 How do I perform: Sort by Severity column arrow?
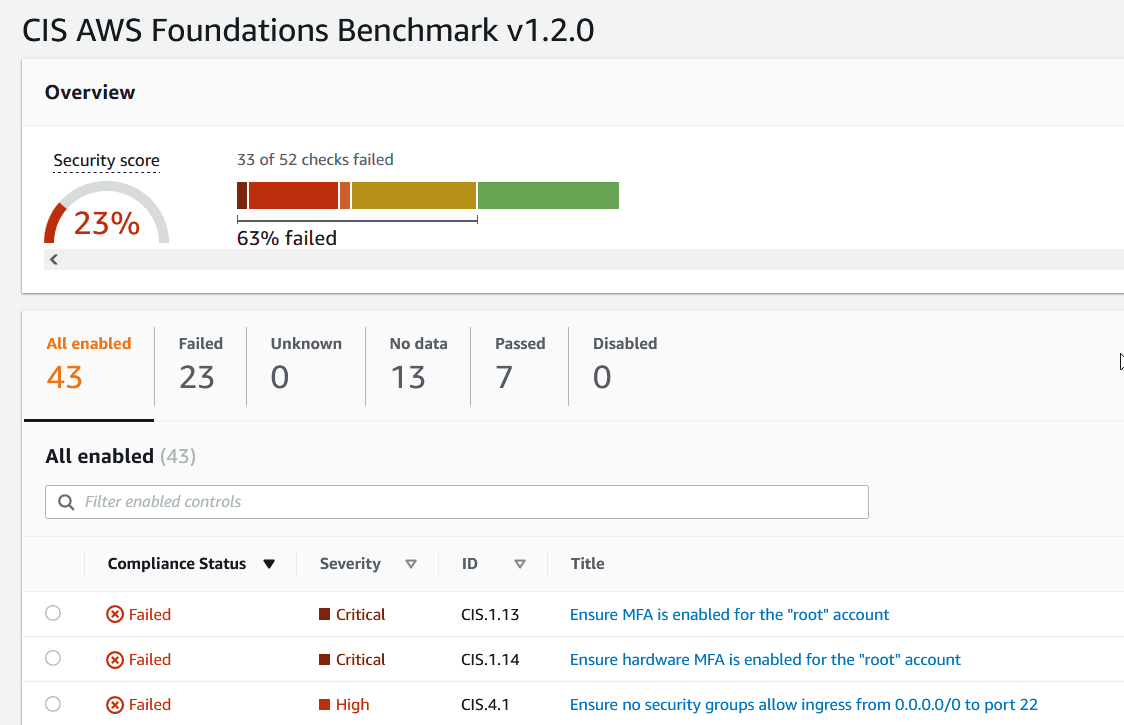(411, 564)
